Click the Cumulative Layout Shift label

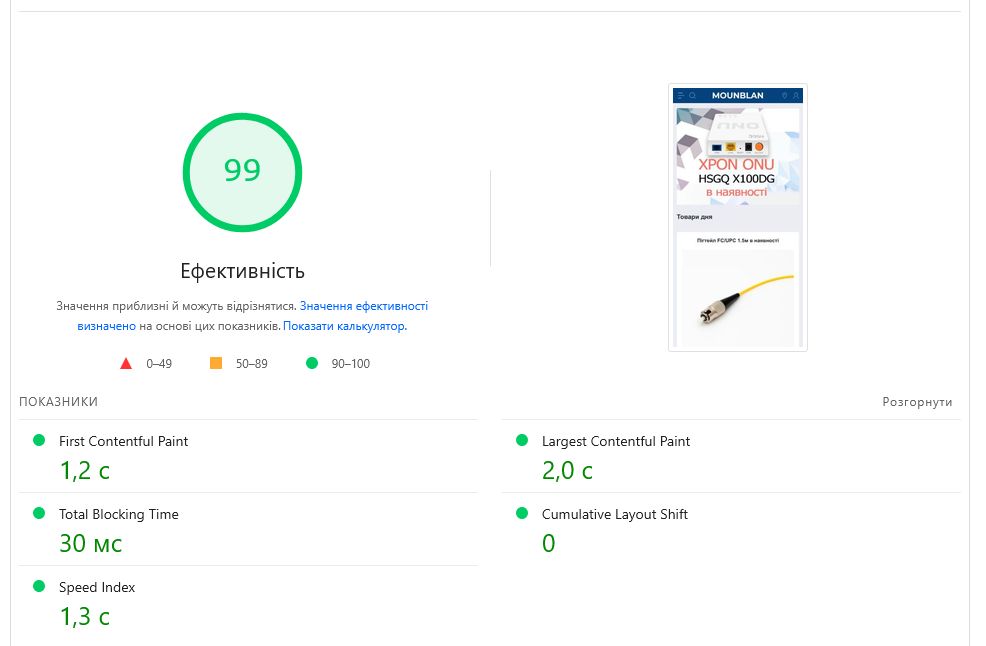pyautogui.click(x=614, y=515)
